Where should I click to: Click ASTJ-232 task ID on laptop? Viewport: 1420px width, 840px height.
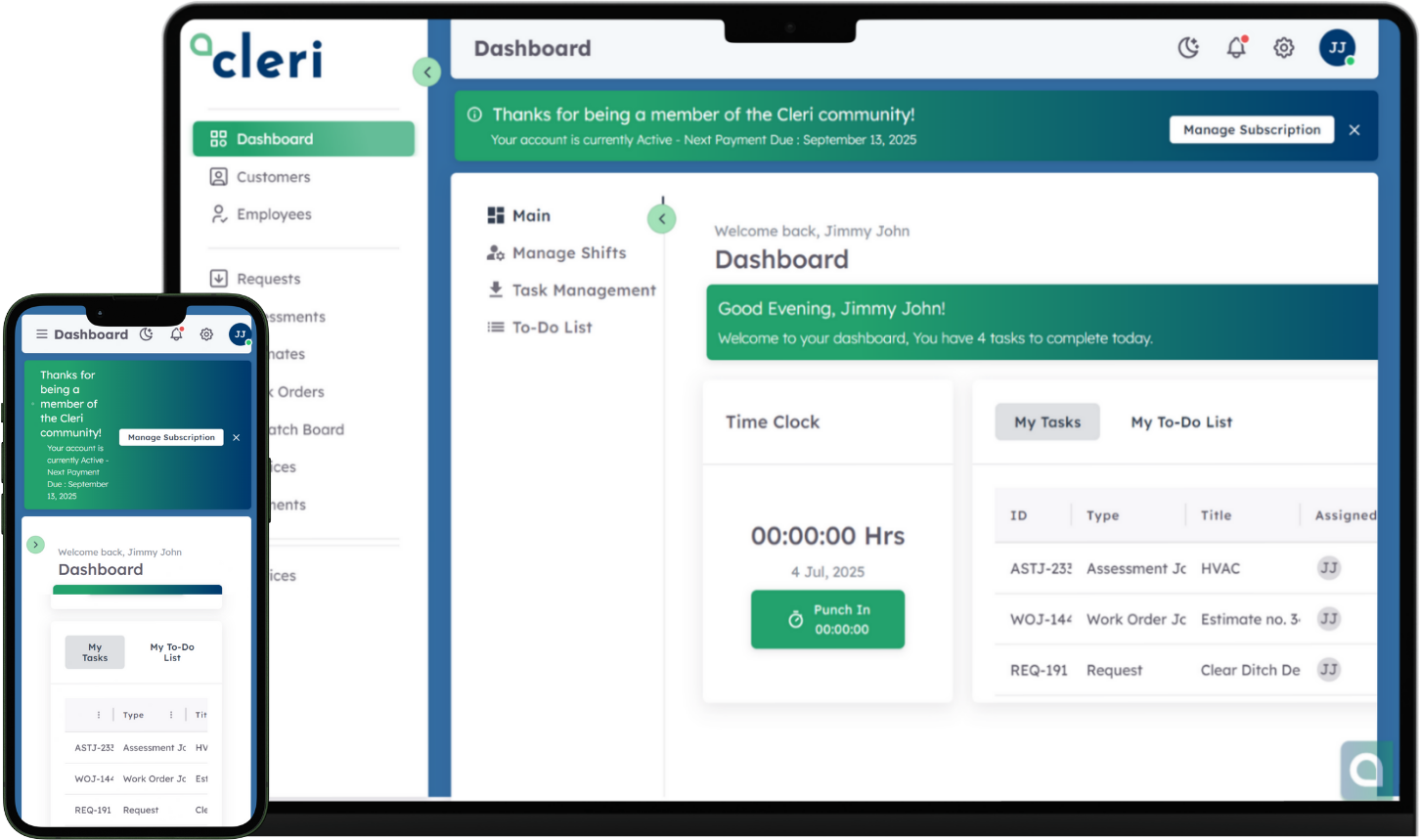click(x=1041, y=568)
